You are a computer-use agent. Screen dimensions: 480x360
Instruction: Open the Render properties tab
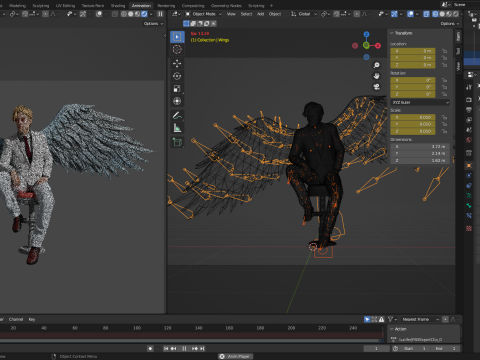click(x=469, y=99)
